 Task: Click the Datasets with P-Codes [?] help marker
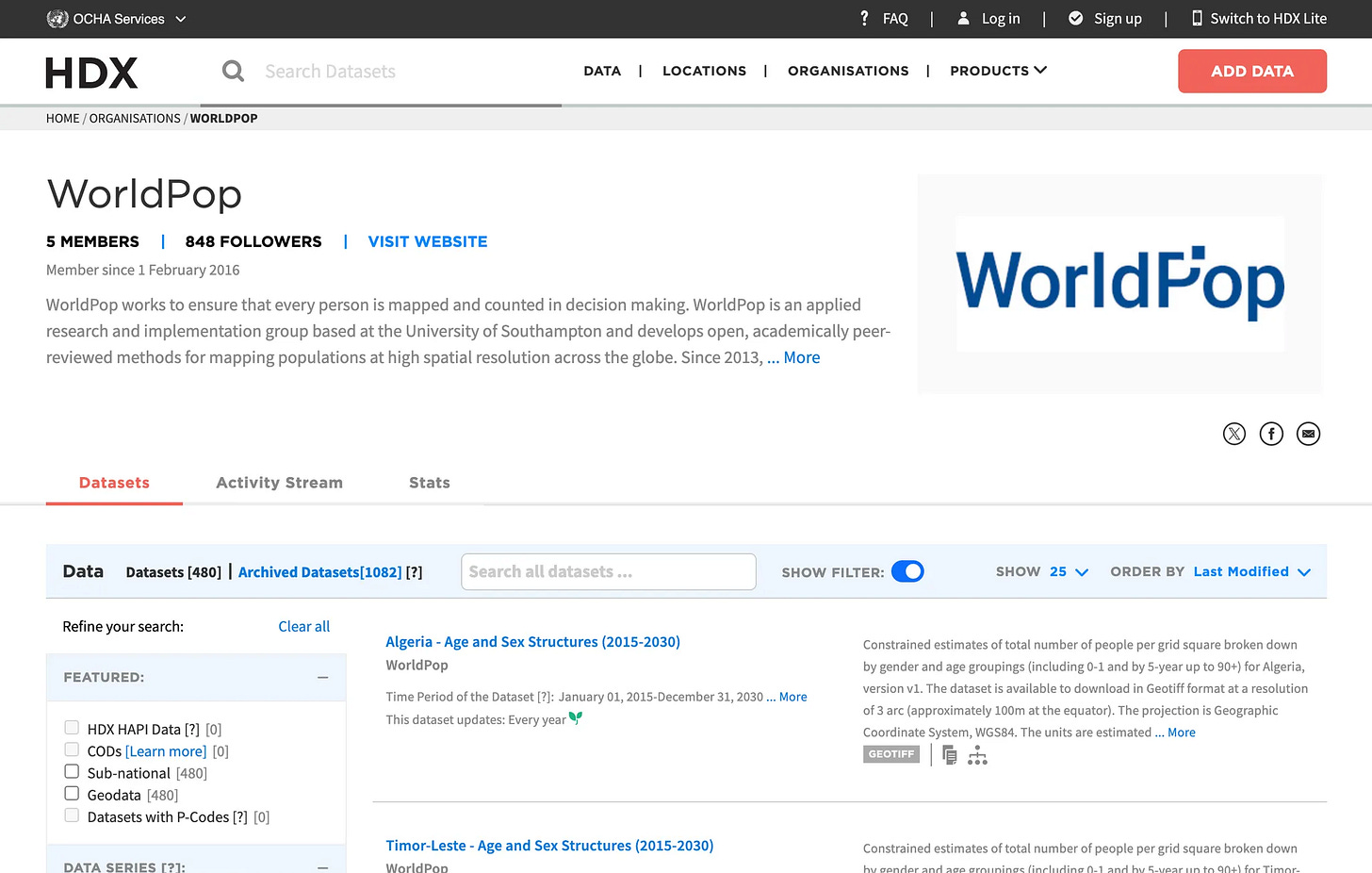pyautogui.click(x=240, y=817)
